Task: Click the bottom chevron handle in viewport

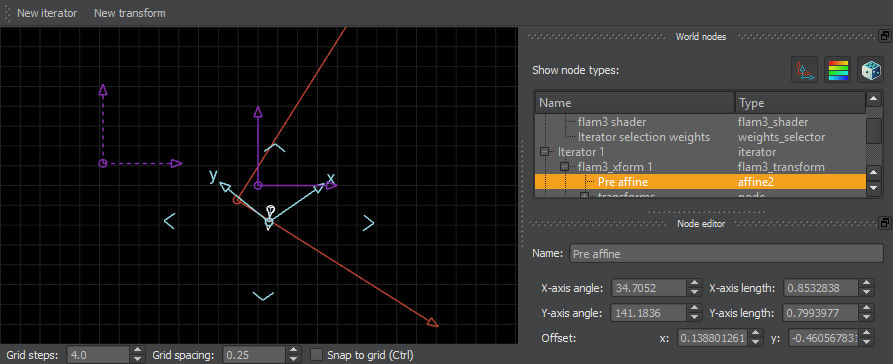Action: 263,296
